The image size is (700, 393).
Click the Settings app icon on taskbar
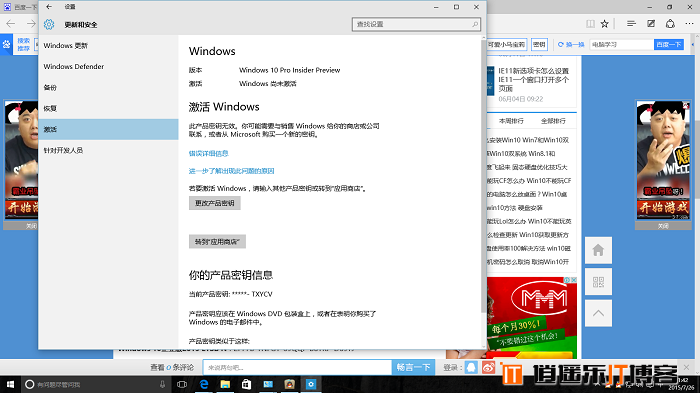click(x=311, y=384)
